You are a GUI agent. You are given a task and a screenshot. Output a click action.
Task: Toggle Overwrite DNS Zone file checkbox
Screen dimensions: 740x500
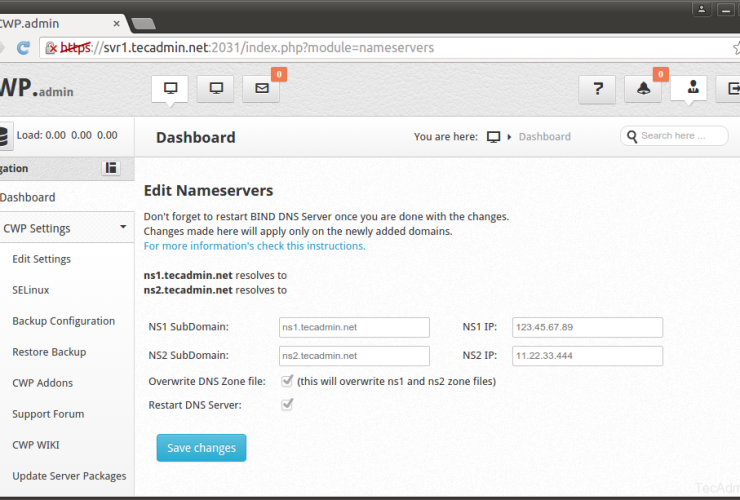(x=288, y=380)
